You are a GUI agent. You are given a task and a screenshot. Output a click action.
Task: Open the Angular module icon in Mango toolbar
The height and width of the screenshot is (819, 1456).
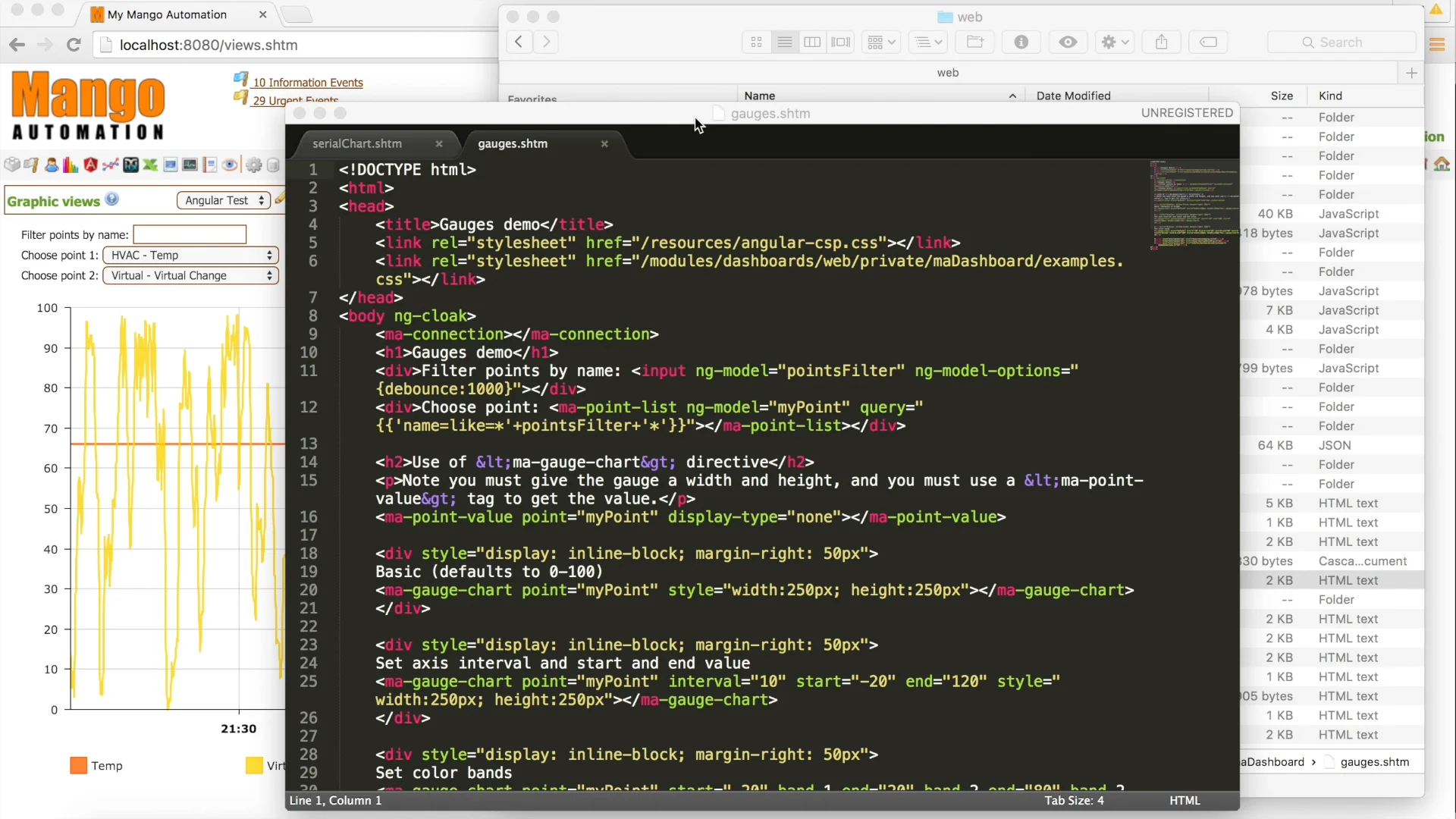click(91, 165)
